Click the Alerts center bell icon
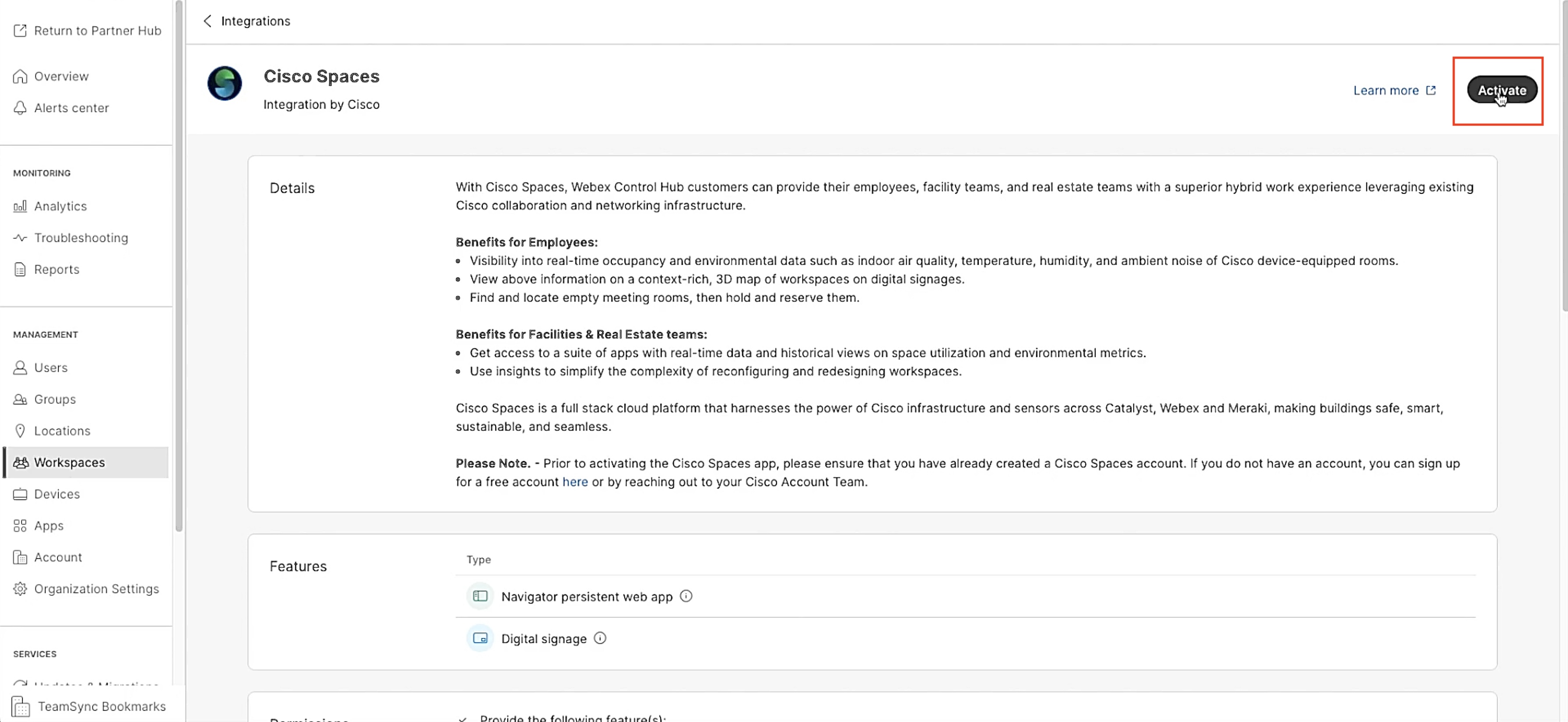1568x722 pixels. 20,108
